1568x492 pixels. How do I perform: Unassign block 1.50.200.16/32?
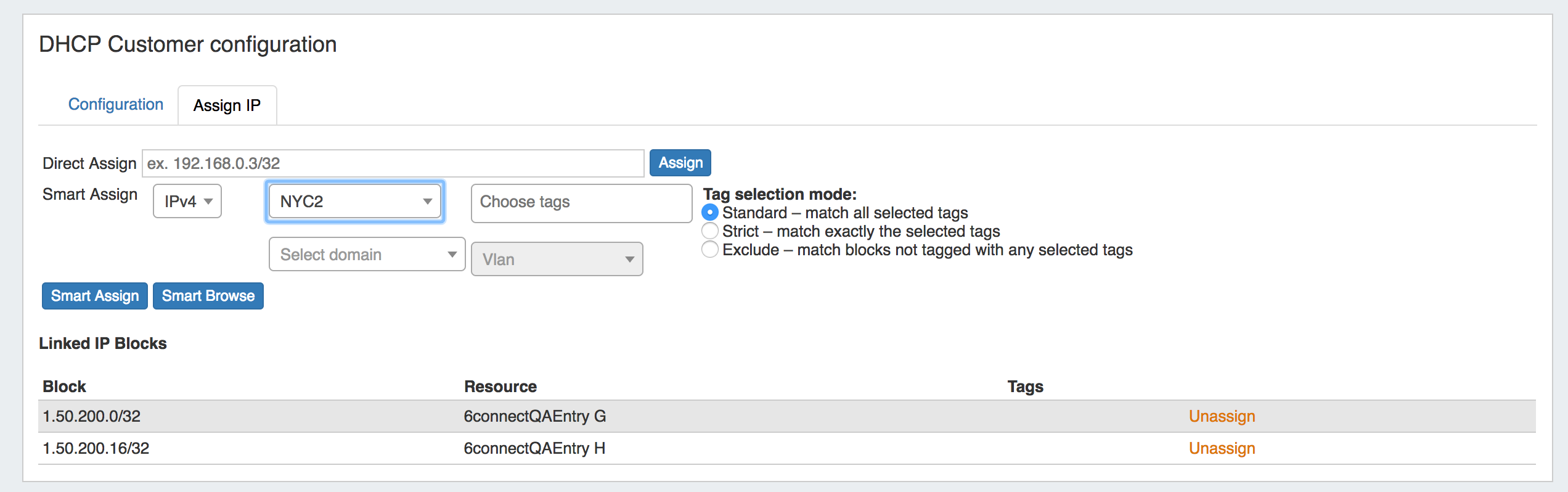pyautogui.click(x=1221, y=448)
